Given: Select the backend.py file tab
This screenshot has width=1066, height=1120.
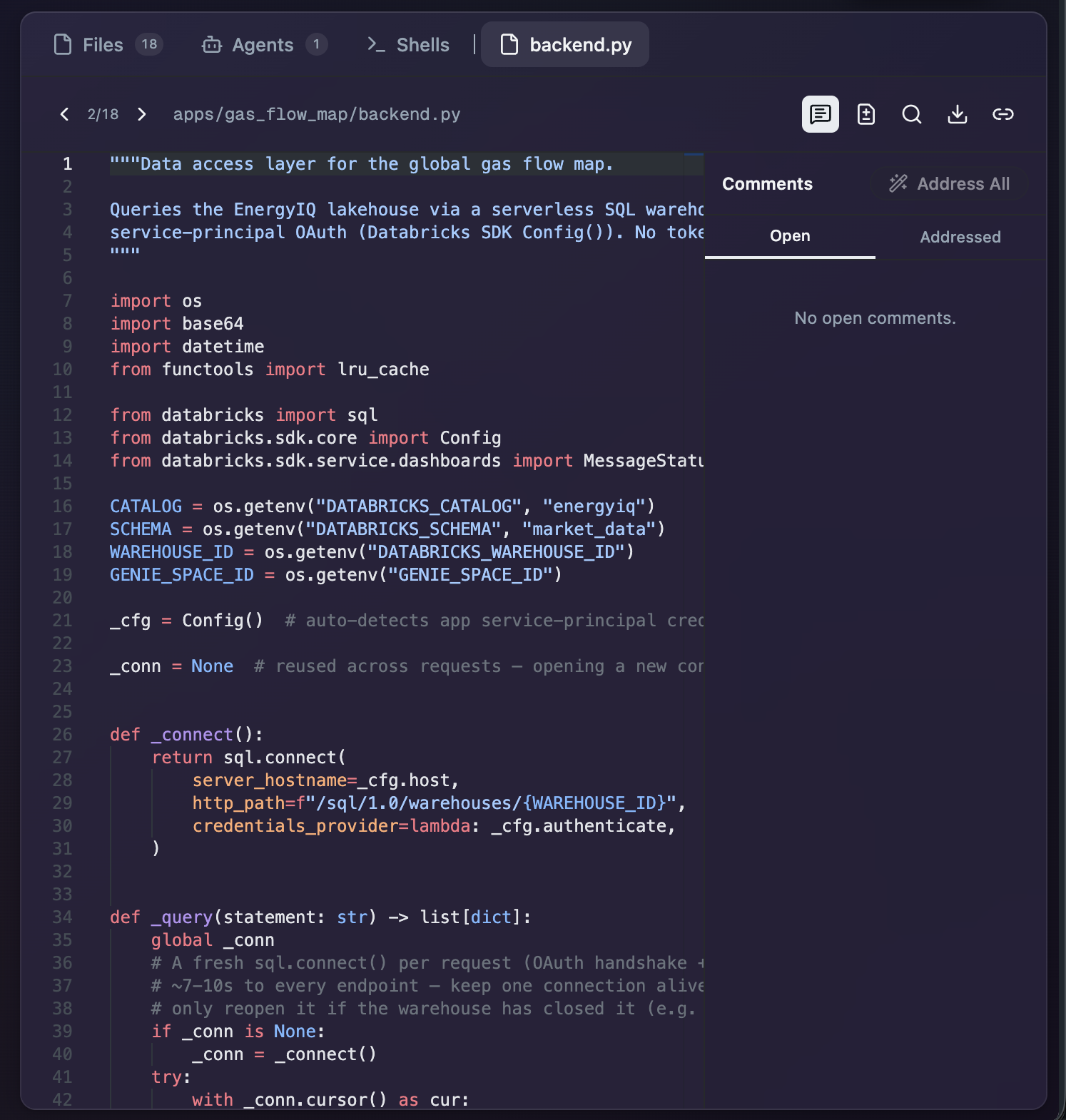Looking at the screenshot, I should (x=565, y=45).
